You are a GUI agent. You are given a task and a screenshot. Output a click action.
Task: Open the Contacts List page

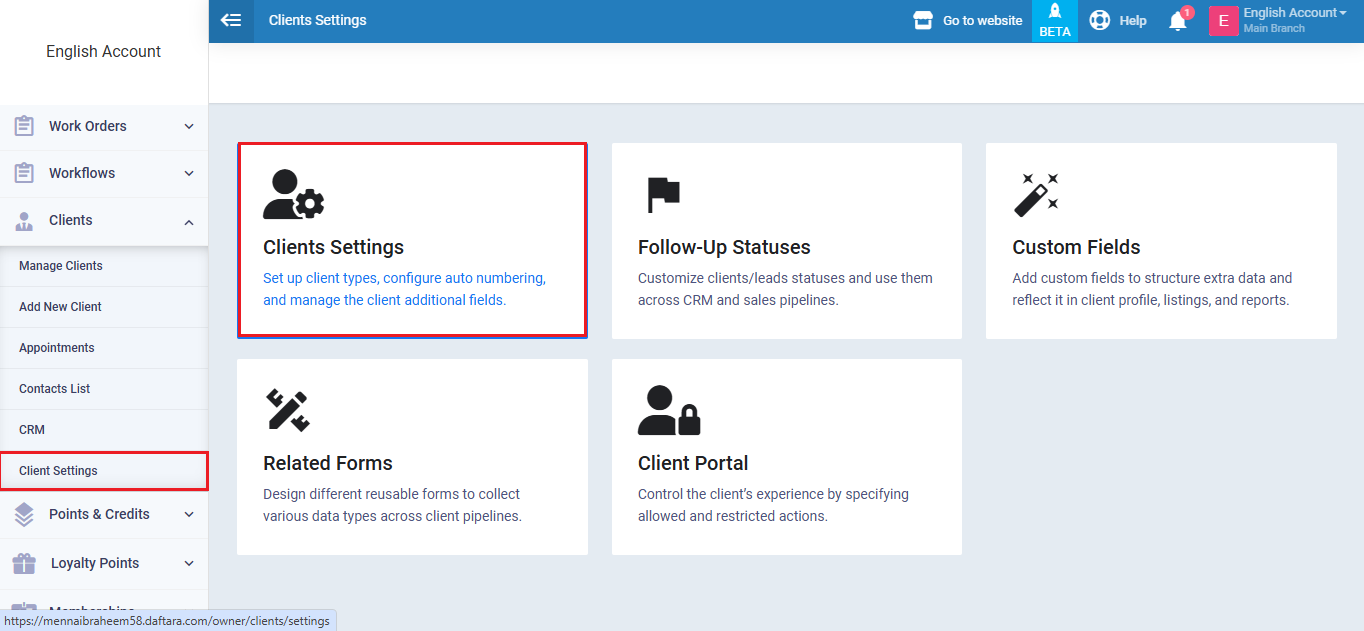55,389
